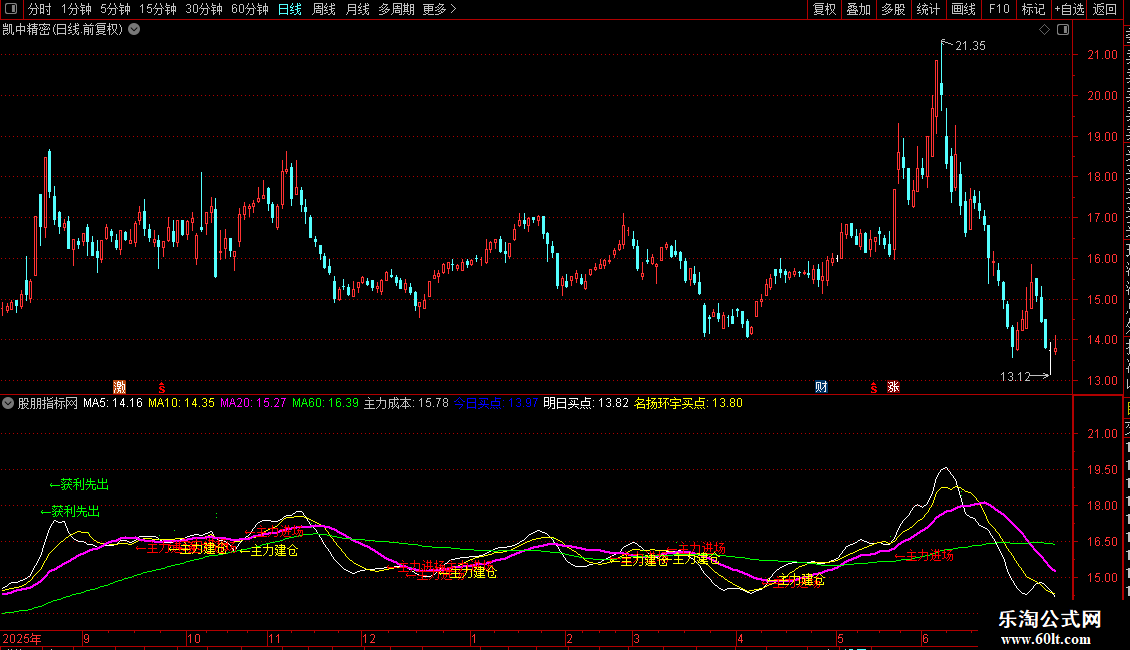Select the 1分钟 period tab
Screen dimensions: 1130x650
point(76,9)
